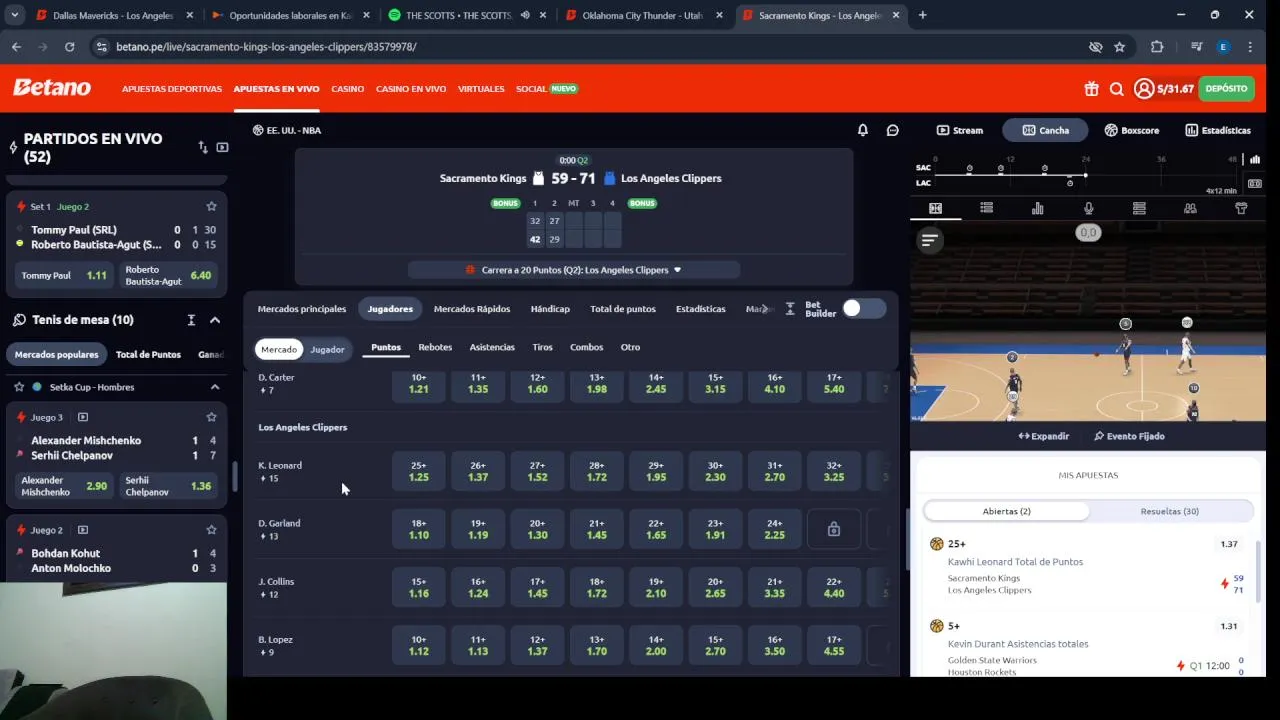Toggle the Bet Builder switch

coord(864,308)
